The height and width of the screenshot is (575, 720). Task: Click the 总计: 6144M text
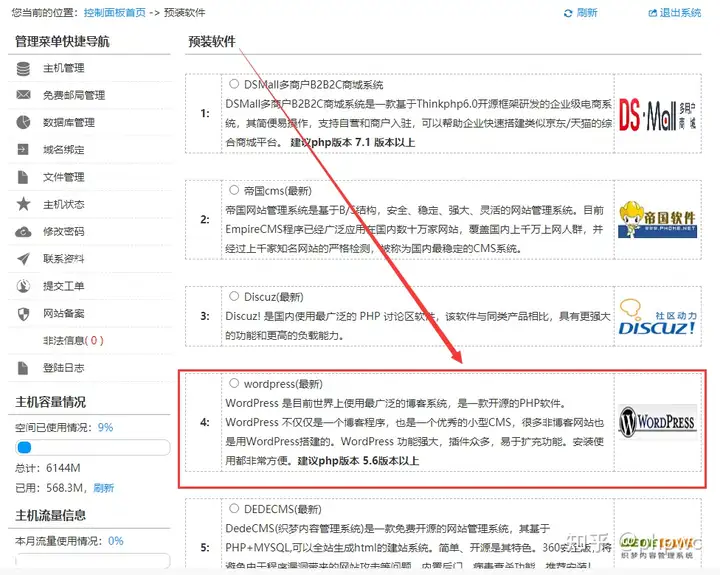coord(48,468)
